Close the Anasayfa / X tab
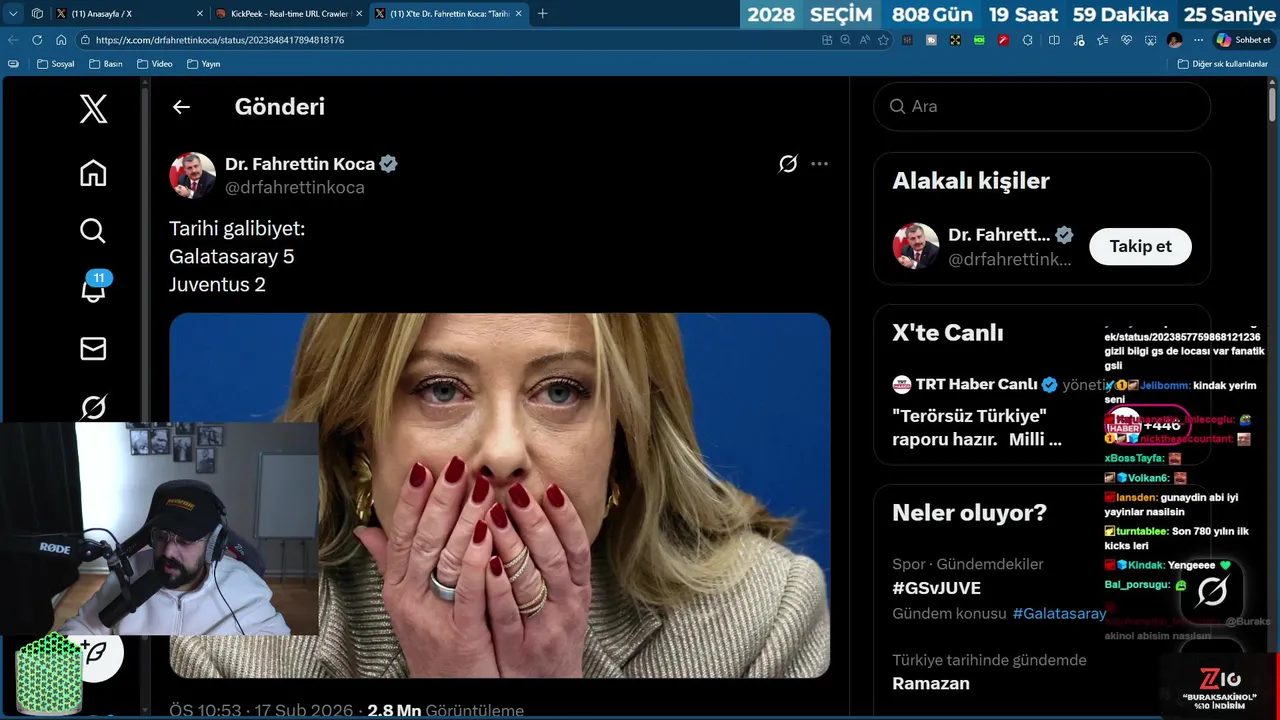 (199, 13)
